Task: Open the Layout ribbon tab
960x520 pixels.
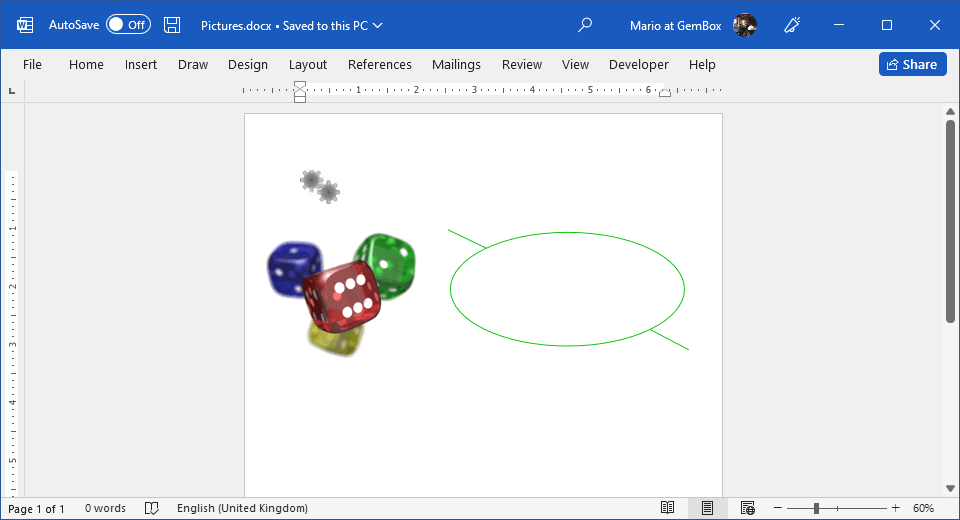Action: (x=307, y=64)
